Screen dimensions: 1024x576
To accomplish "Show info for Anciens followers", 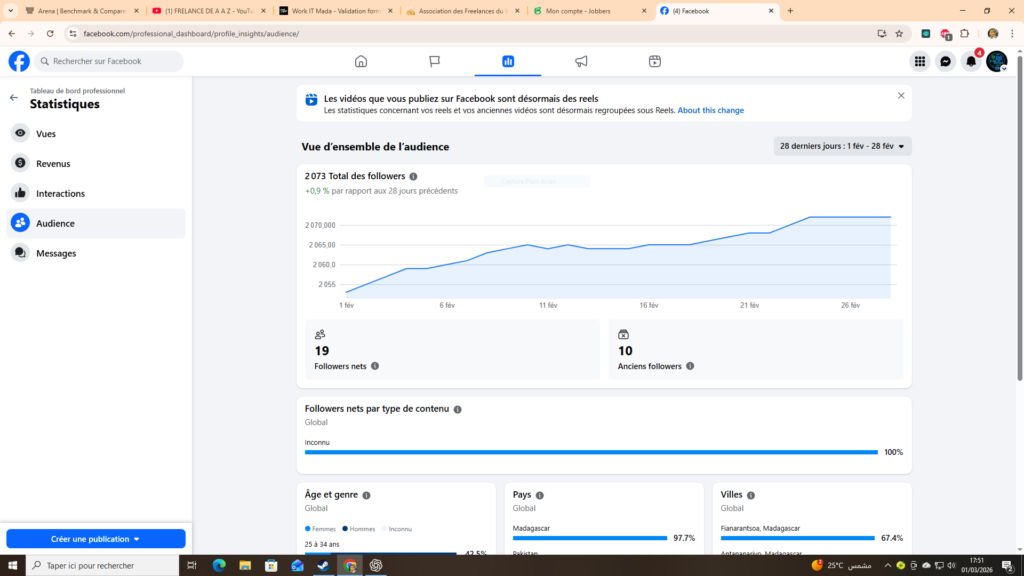I will (x=690, y=366).
